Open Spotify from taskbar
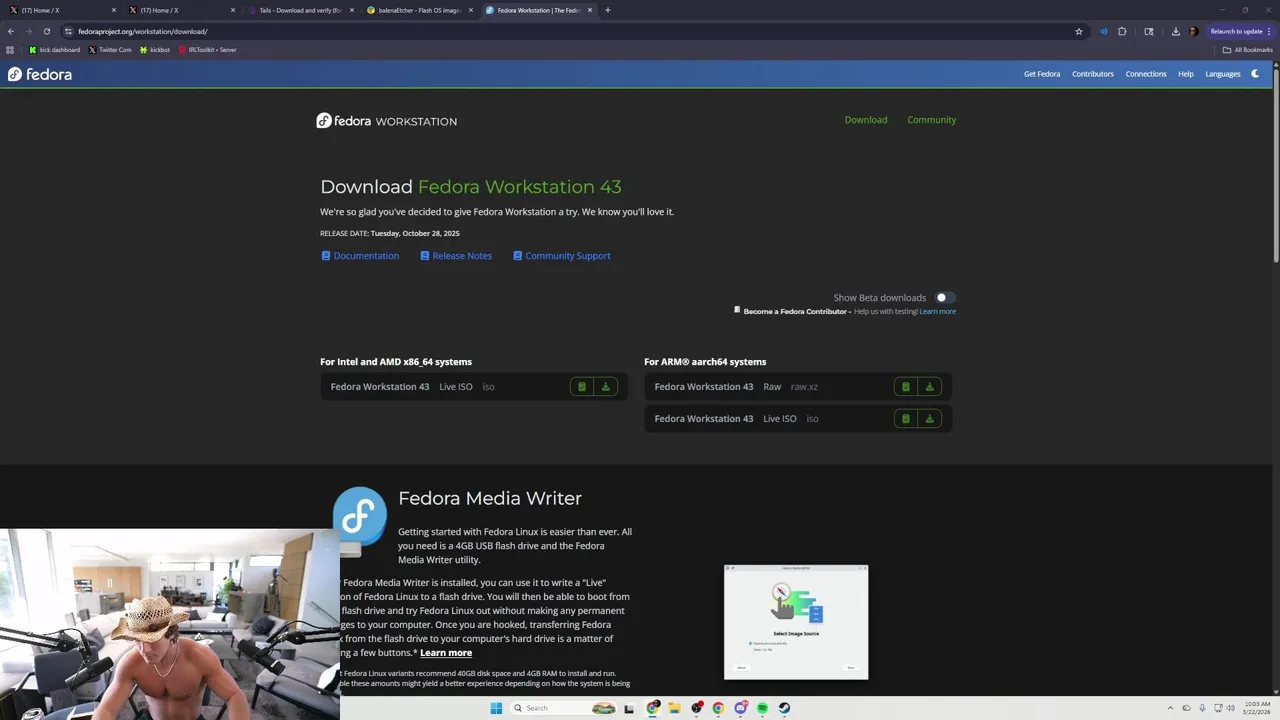 point(762,708)
